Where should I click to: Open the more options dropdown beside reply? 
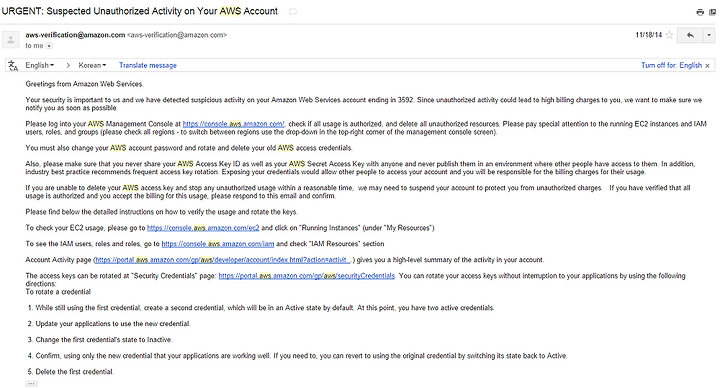709,35
